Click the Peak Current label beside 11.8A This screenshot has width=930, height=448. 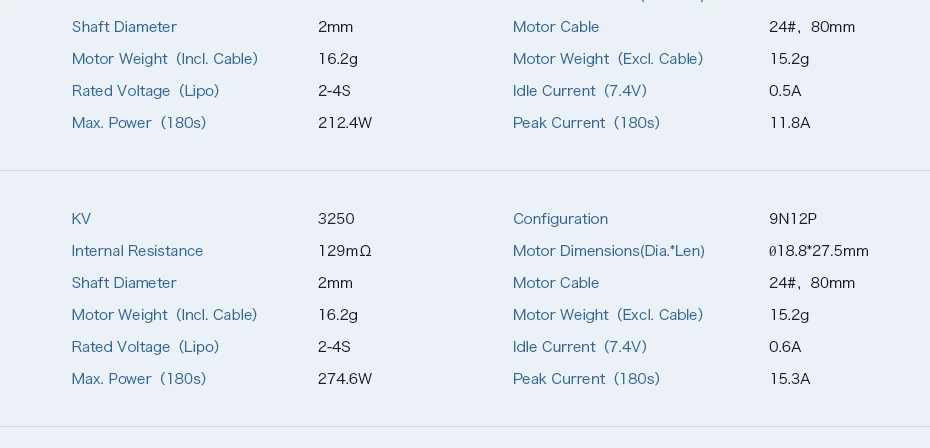point(586,123)
